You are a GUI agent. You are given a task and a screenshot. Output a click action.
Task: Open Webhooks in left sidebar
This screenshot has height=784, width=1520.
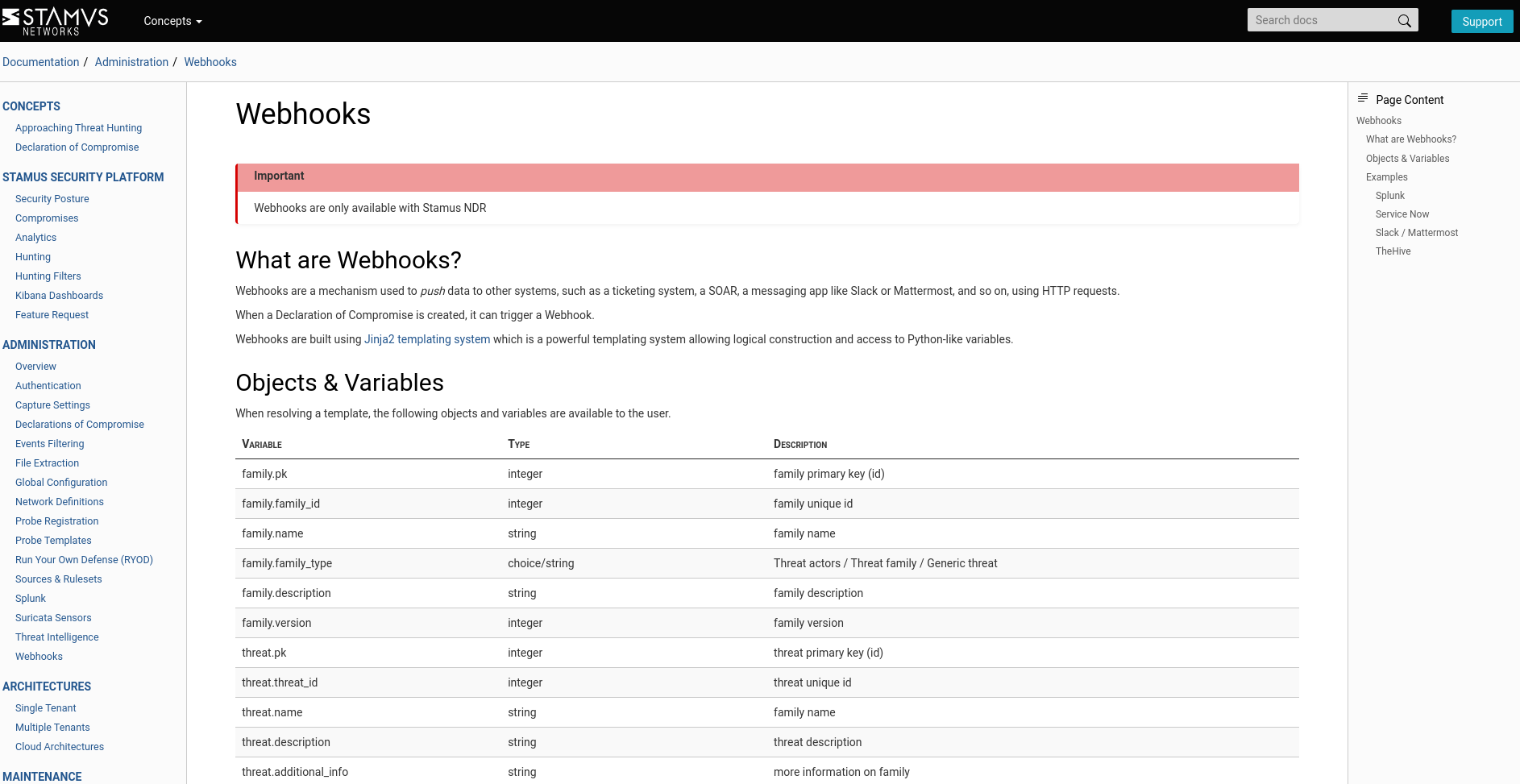pyautogui.click(x=39, y=657)
